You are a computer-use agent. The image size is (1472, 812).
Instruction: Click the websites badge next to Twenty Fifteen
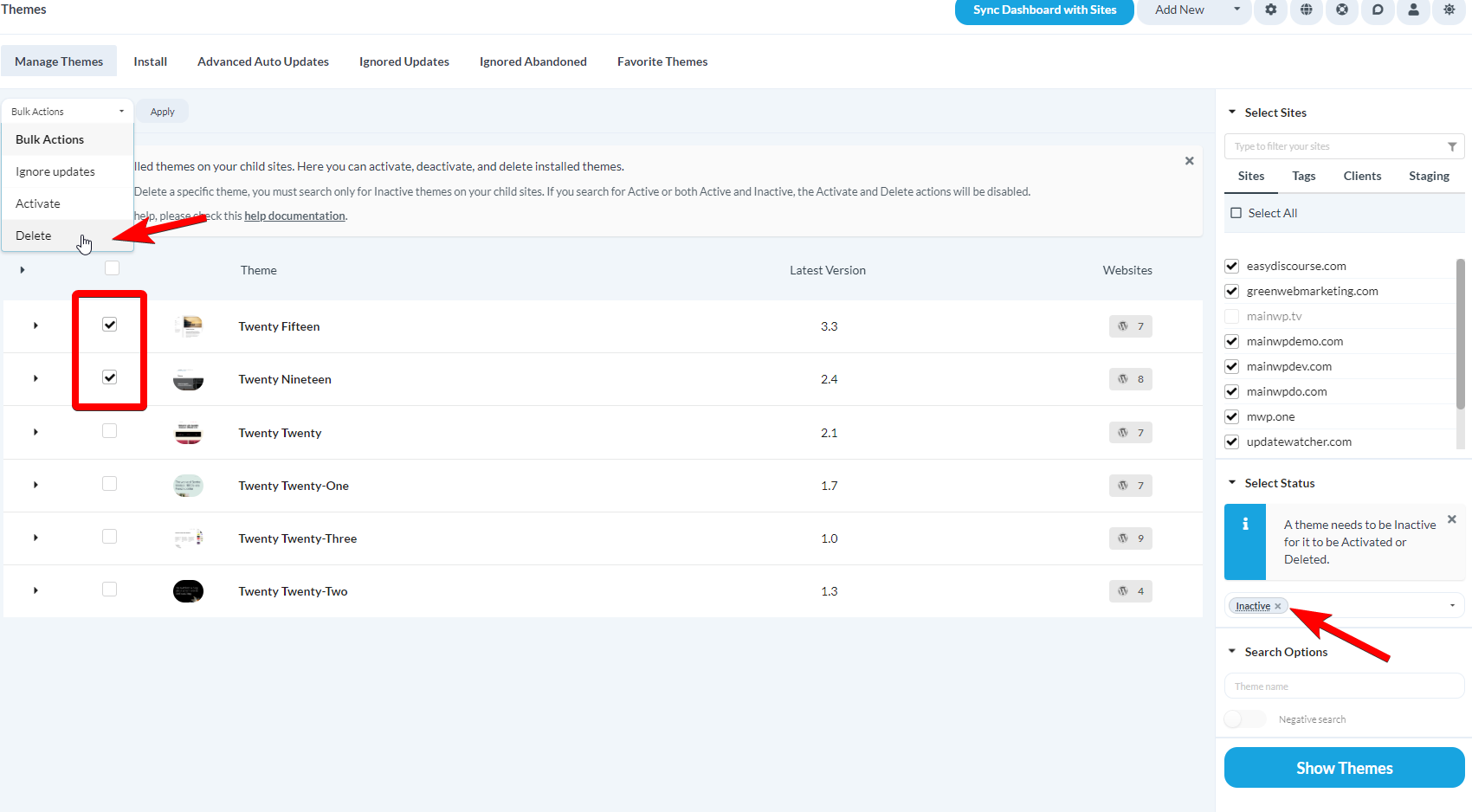(x=1130, y=326)
